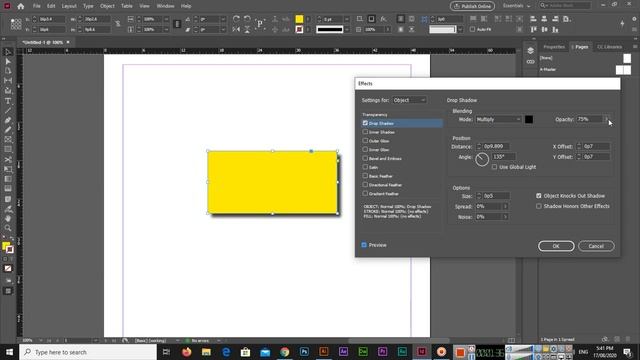Click the shadow angle dial

(x=482, y=159)
